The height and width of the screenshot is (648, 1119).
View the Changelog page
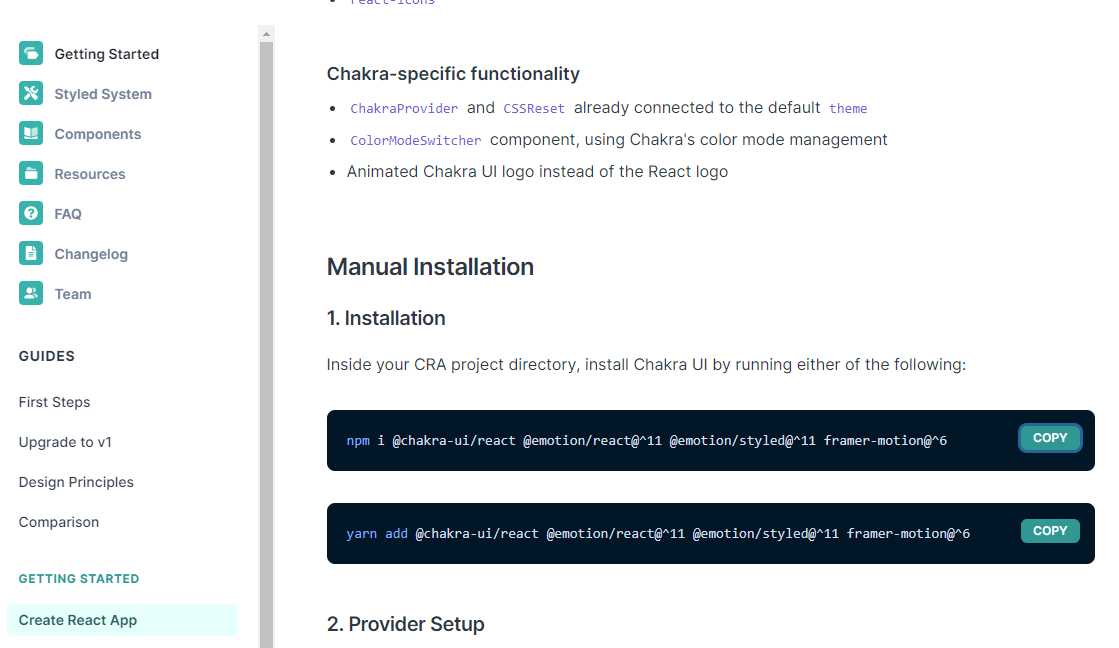(x=91, y=254)
